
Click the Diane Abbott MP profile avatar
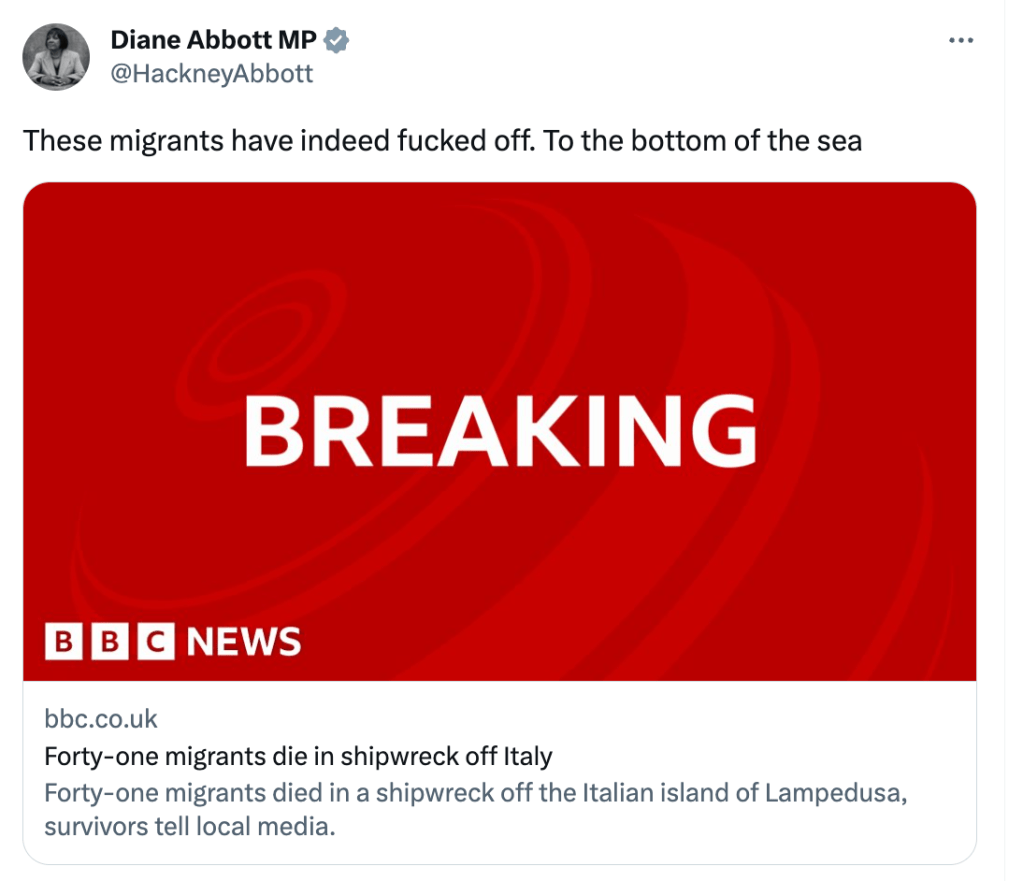click(x=56, y=56)
